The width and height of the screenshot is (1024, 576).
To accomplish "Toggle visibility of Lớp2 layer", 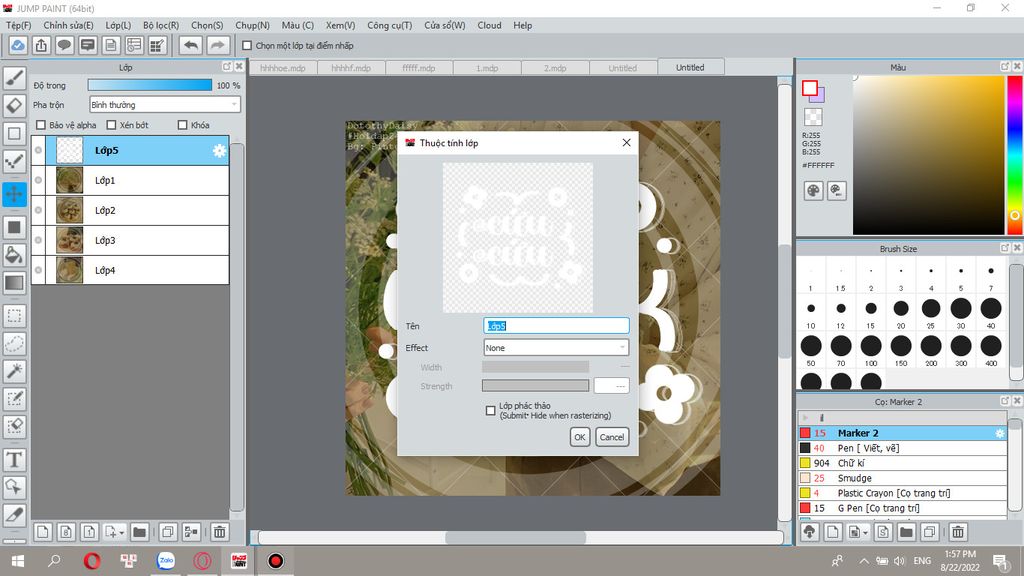I will click(x=39, y=210).
